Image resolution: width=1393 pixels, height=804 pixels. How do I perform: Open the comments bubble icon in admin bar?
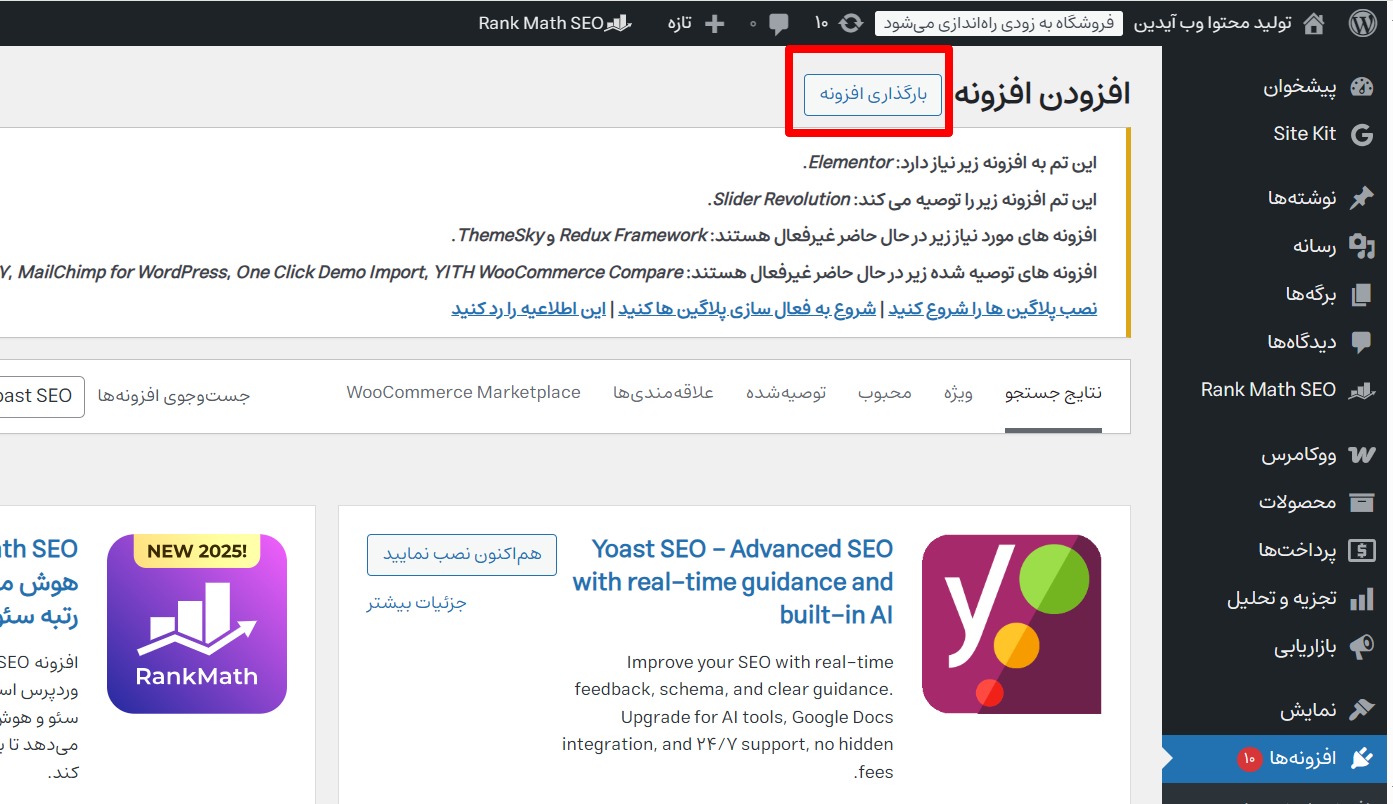click(778, 23)
